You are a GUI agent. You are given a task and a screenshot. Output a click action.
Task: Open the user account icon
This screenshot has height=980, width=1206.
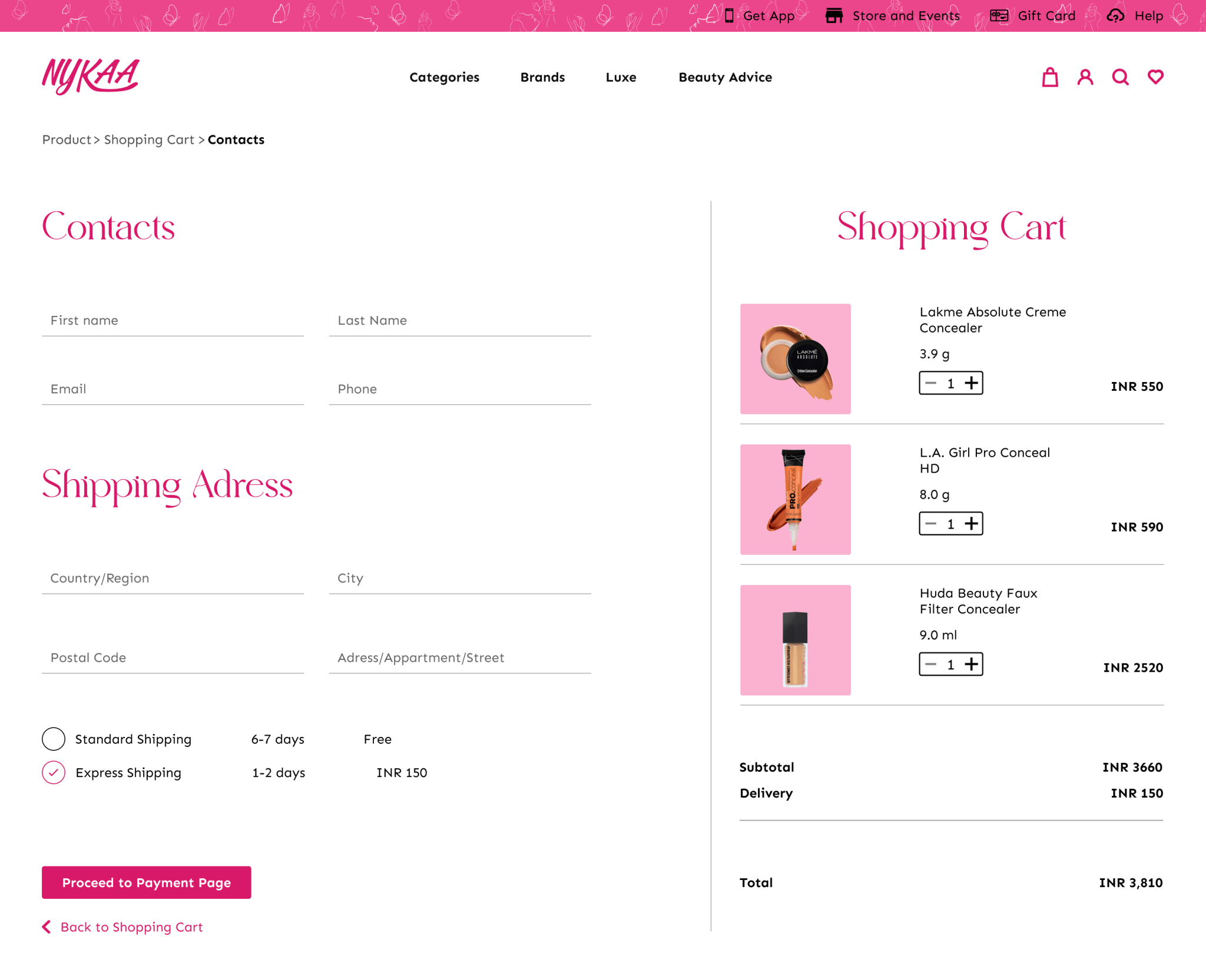1085,77
